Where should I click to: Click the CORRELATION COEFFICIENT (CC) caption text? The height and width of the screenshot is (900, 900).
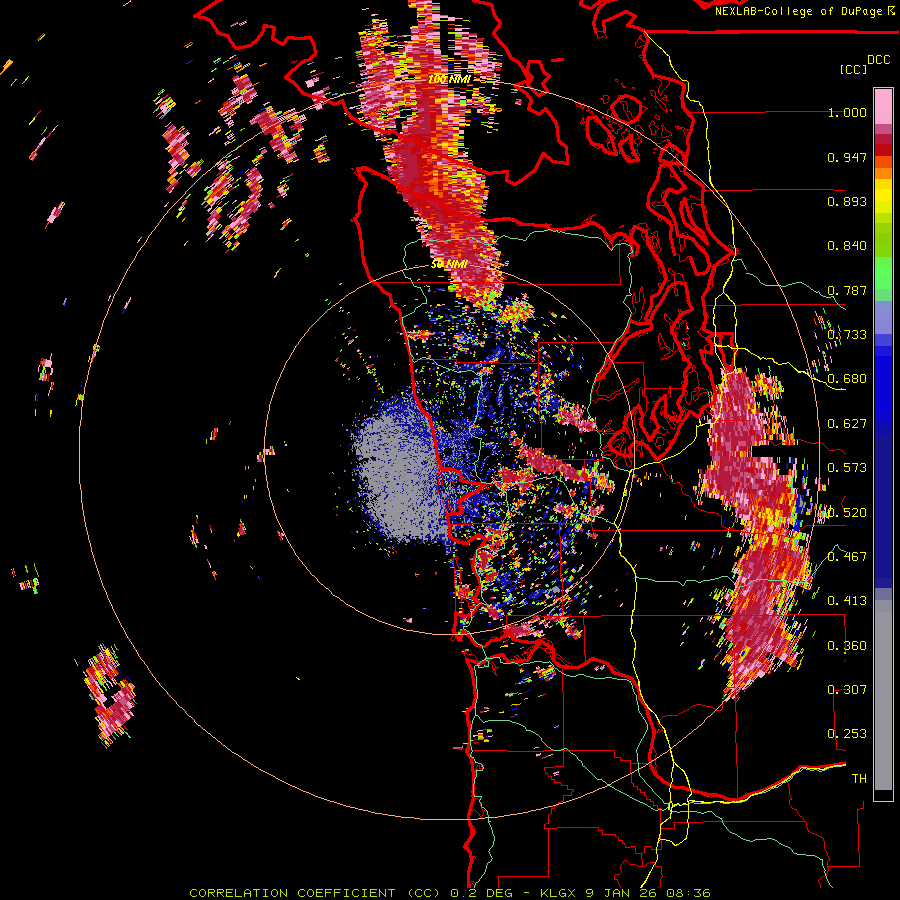pyautogui.click(x=315, y=893)
